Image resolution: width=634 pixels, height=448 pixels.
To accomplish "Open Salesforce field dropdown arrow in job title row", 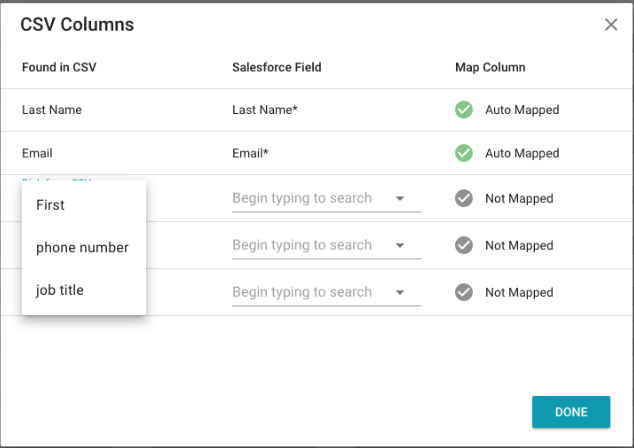I will click(400, 292).
